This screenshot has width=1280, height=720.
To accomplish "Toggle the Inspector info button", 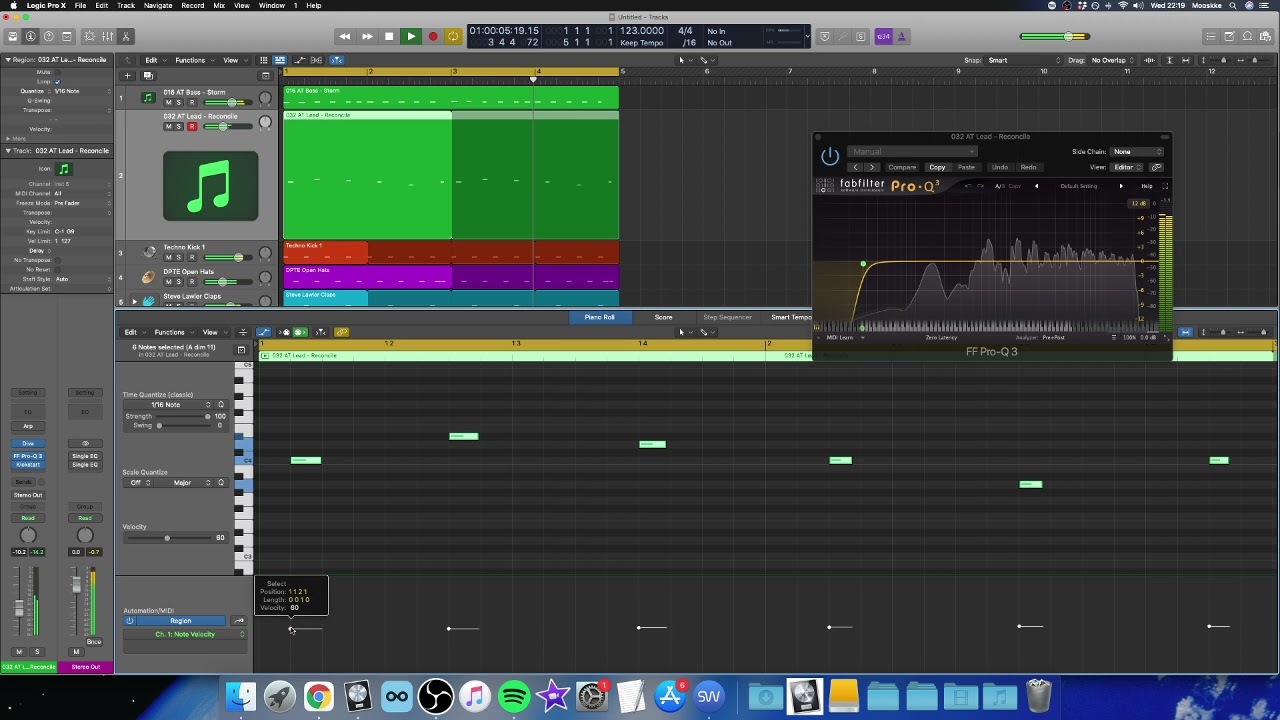I will tap(30, 37).
